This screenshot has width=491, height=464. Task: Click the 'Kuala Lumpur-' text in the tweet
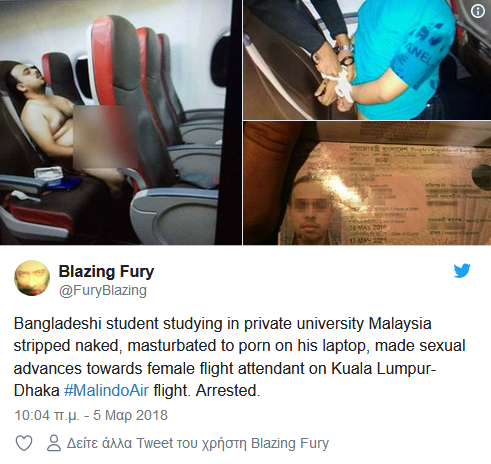[384, 368]
